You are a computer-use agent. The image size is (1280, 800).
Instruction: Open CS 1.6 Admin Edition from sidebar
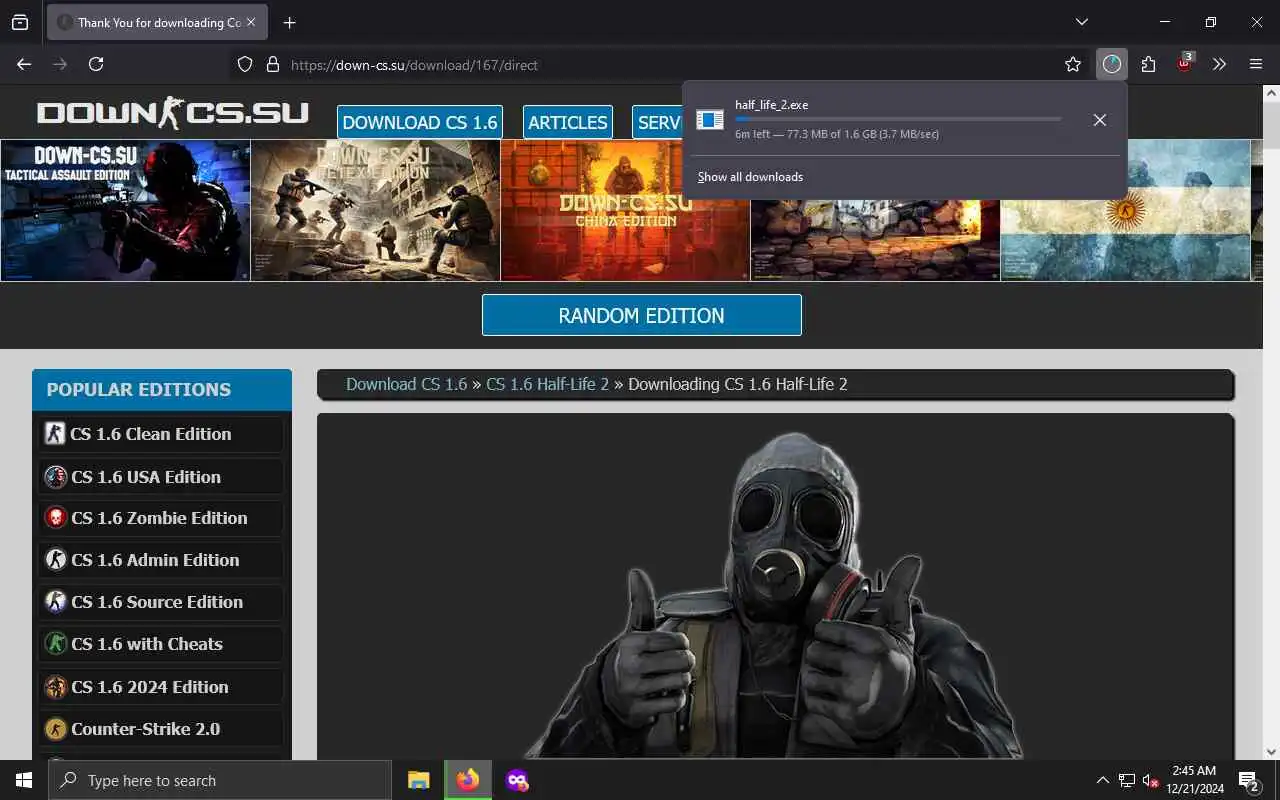point(161,560)
